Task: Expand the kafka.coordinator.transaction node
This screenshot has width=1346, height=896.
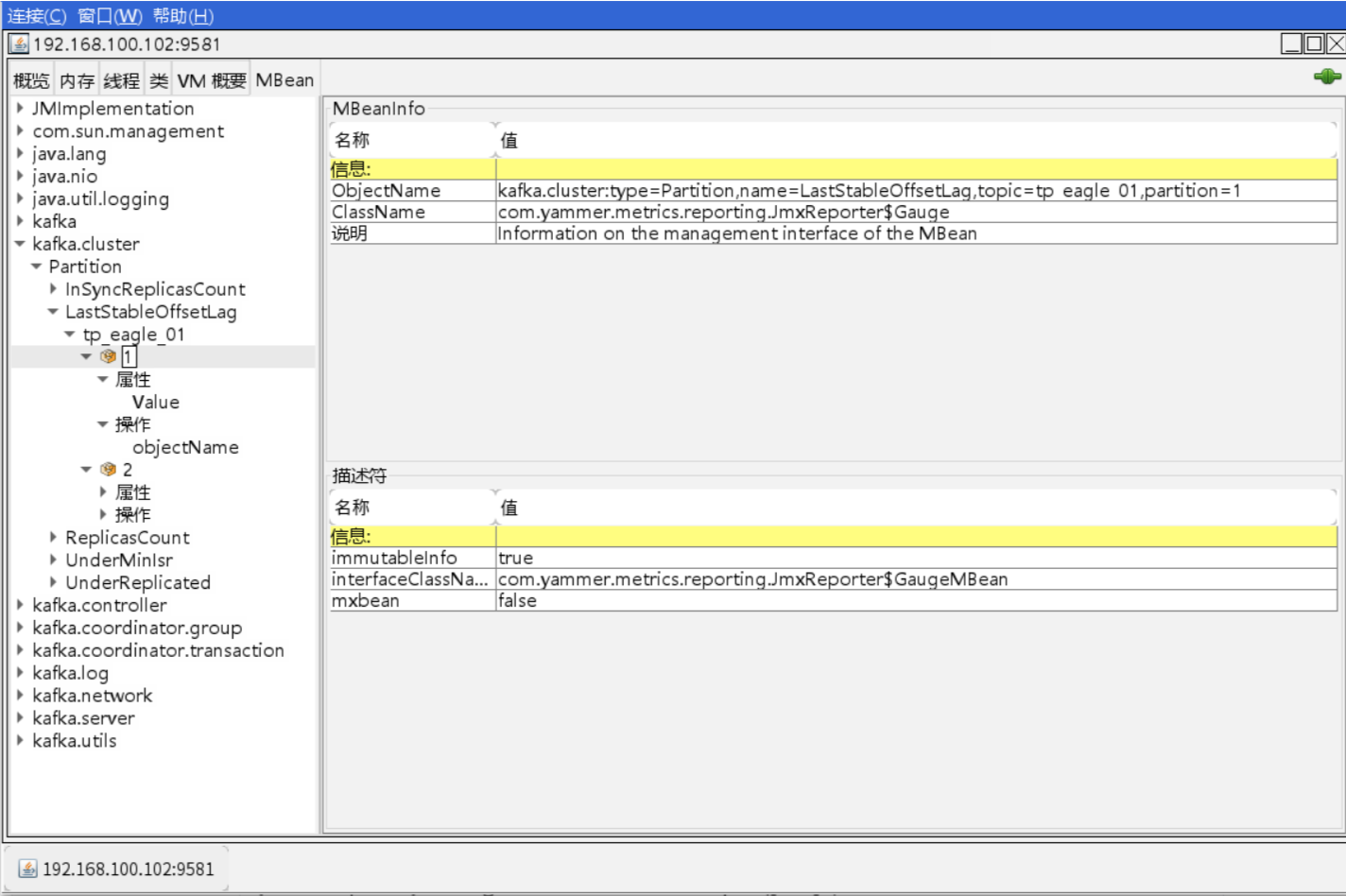Action: point(20,650)
